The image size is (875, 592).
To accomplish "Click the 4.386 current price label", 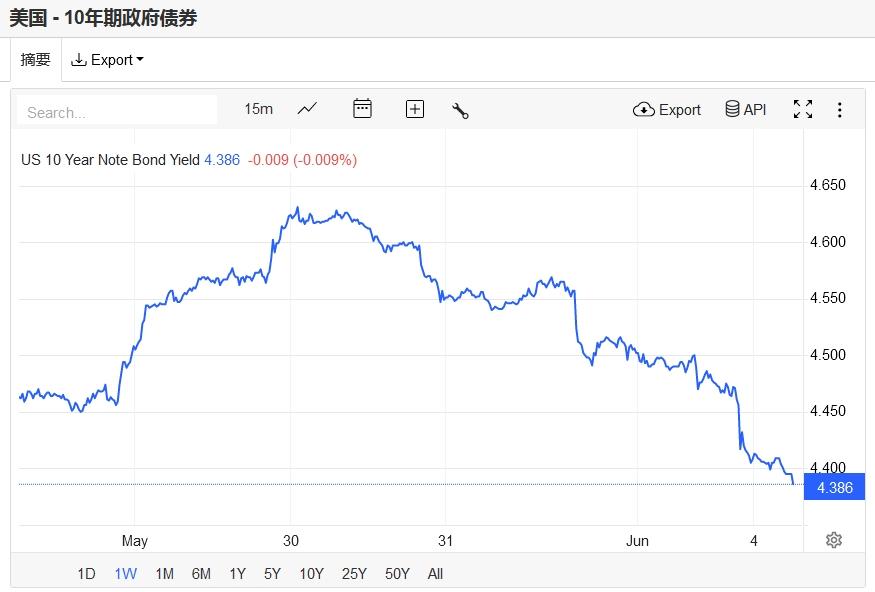I will tap(834, 487).
